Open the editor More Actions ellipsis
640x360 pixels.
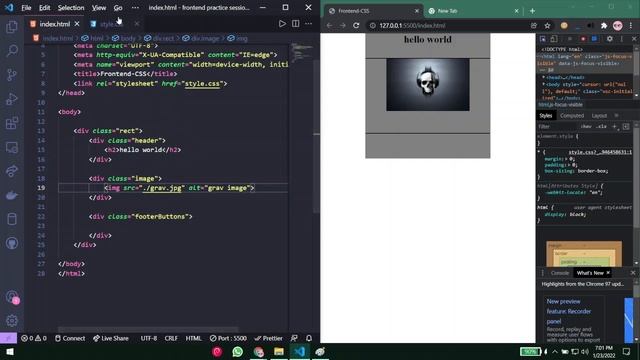point(309,24)
